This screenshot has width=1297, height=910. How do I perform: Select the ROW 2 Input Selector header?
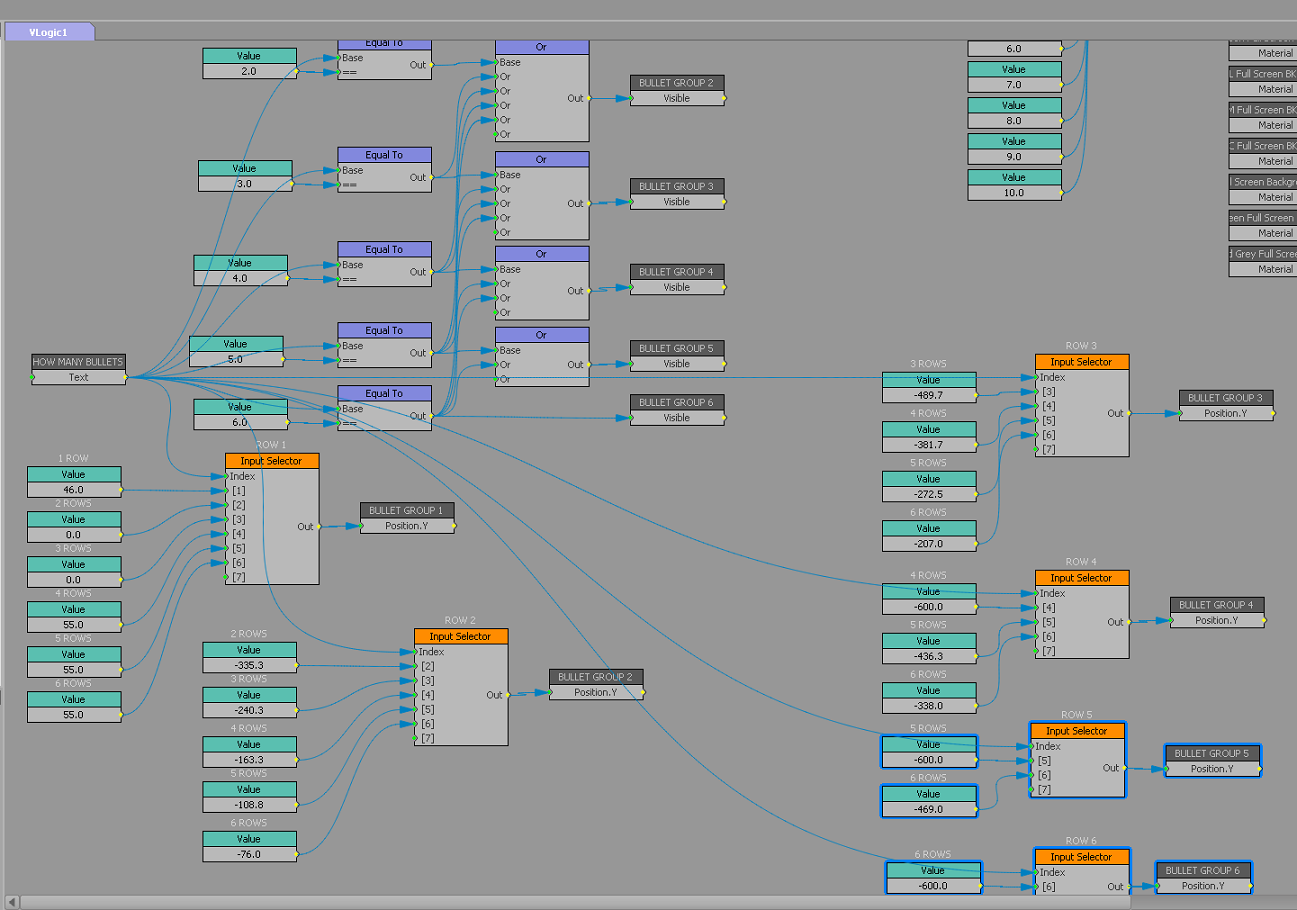pyautogui.click(x=460, y=637)
